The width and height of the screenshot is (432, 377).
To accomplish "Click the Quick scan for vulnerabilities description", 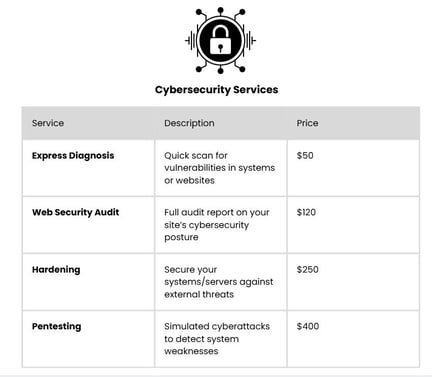I will [220, 168].
